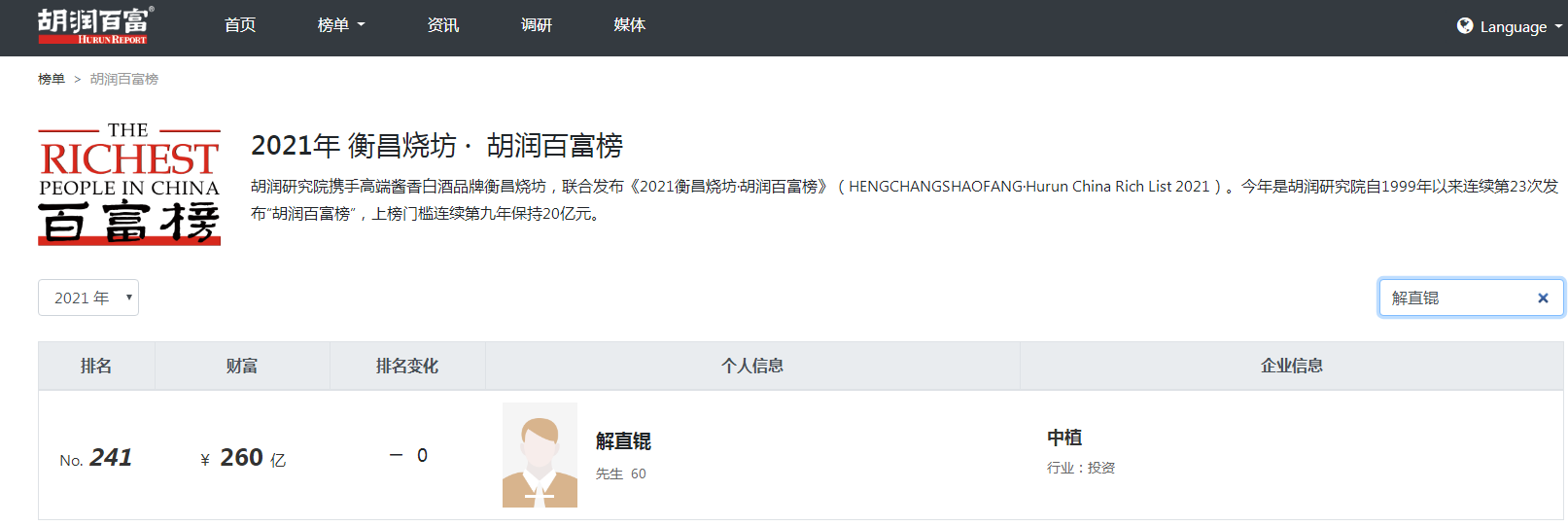Click the company name 中植

click(x=1064, y=438)
